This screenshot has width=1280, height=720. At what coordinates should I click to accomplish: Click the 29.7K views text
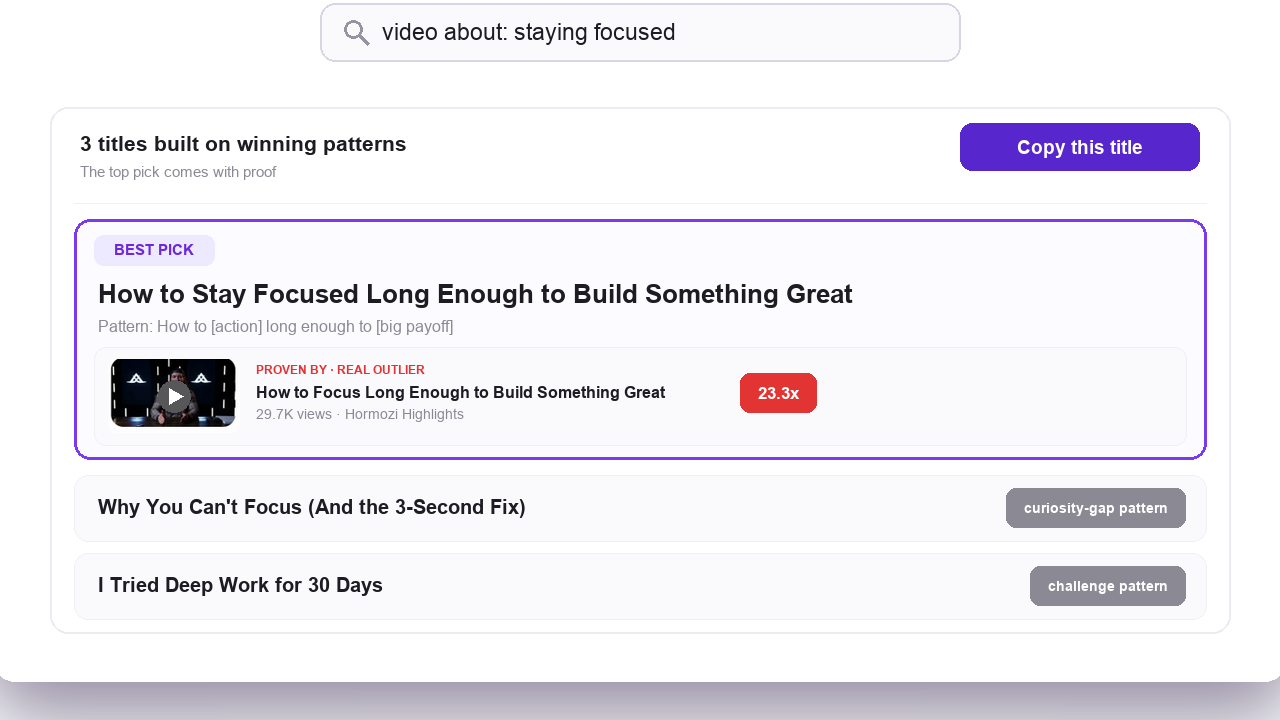point(294,414)
